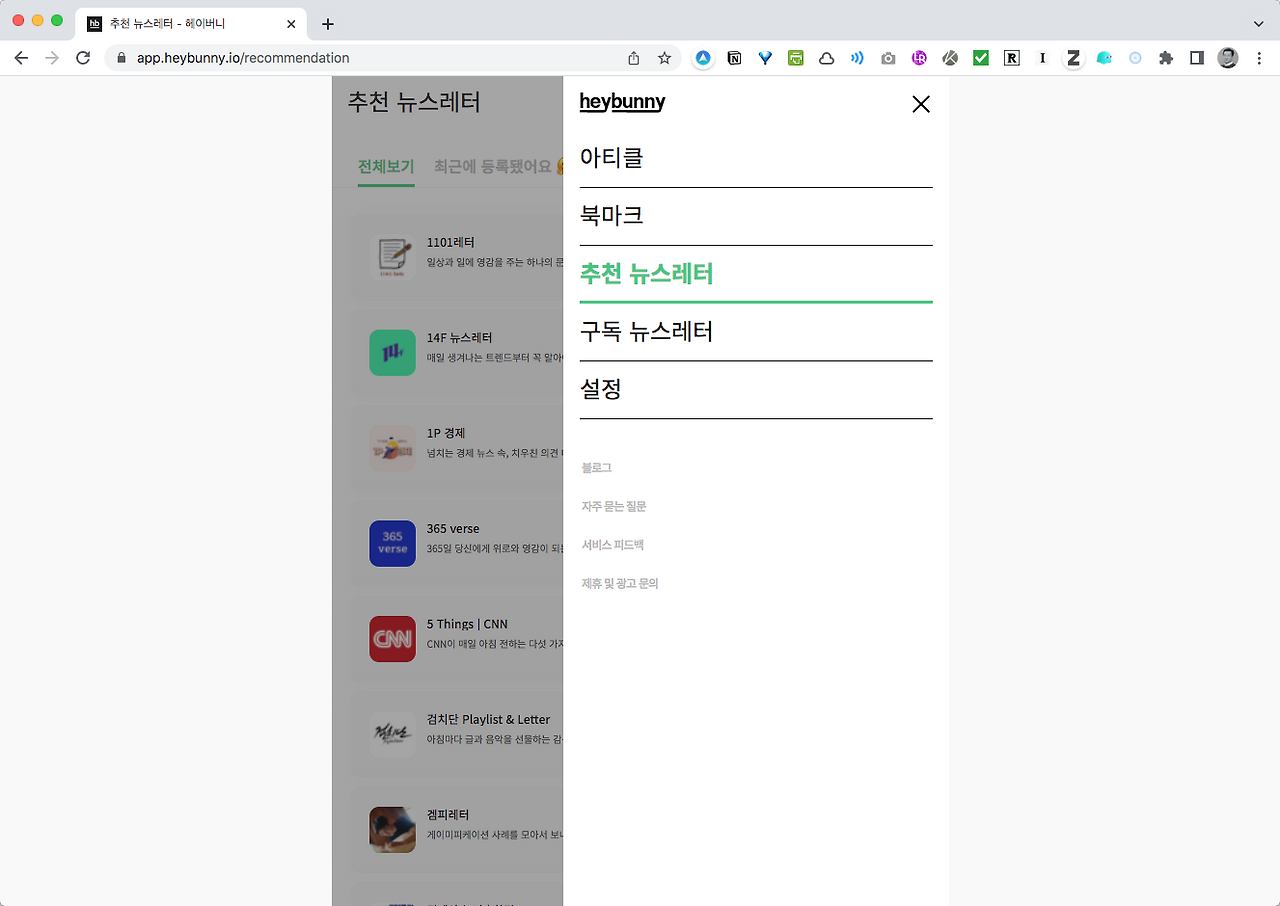Select 추천 뉴스레터 in the side menu

tap(756, 274)
